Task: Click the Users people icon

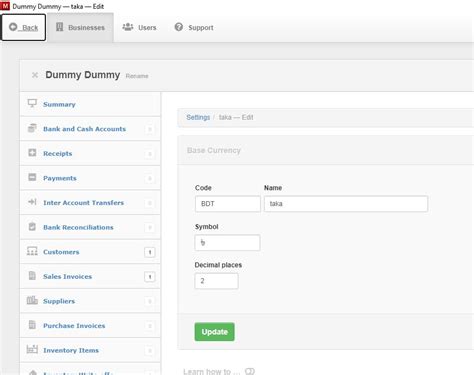Action: pos(128,27)
